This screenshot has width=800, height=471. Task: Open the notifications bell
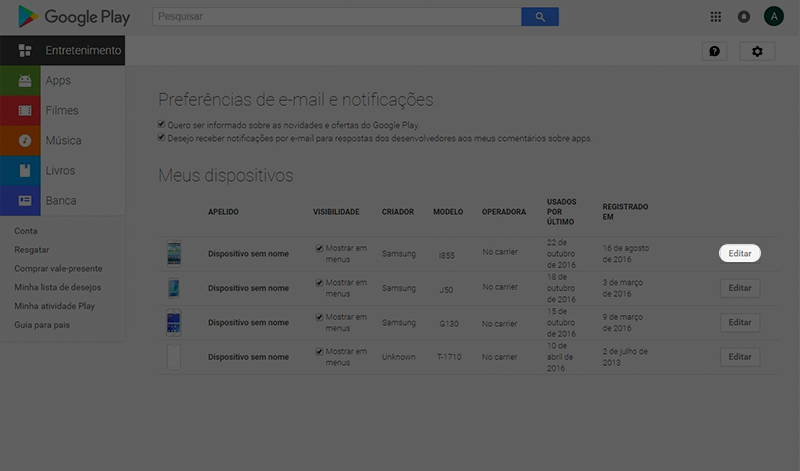[743, 17]
